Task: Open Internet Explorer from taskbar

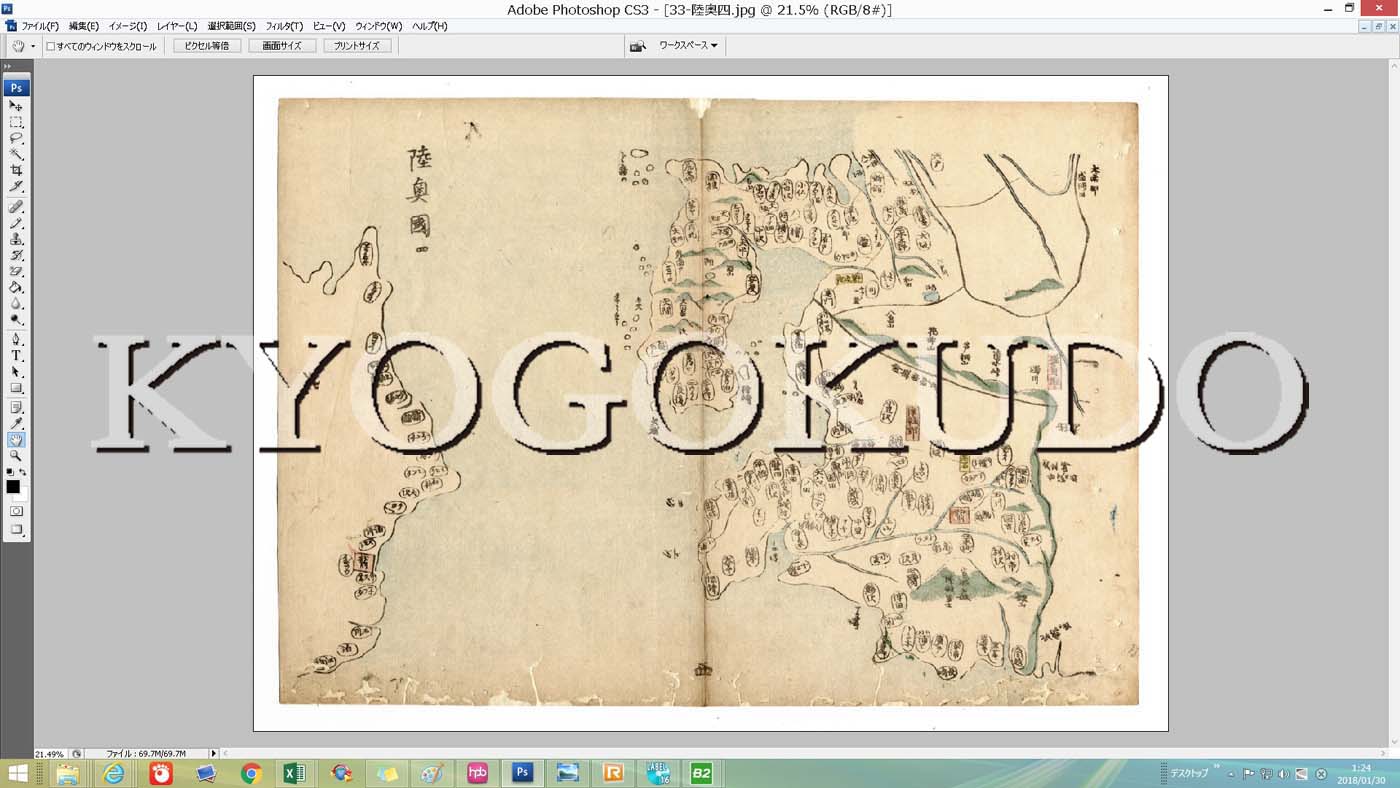Action: pyautogui.click(x=115, y=773)
